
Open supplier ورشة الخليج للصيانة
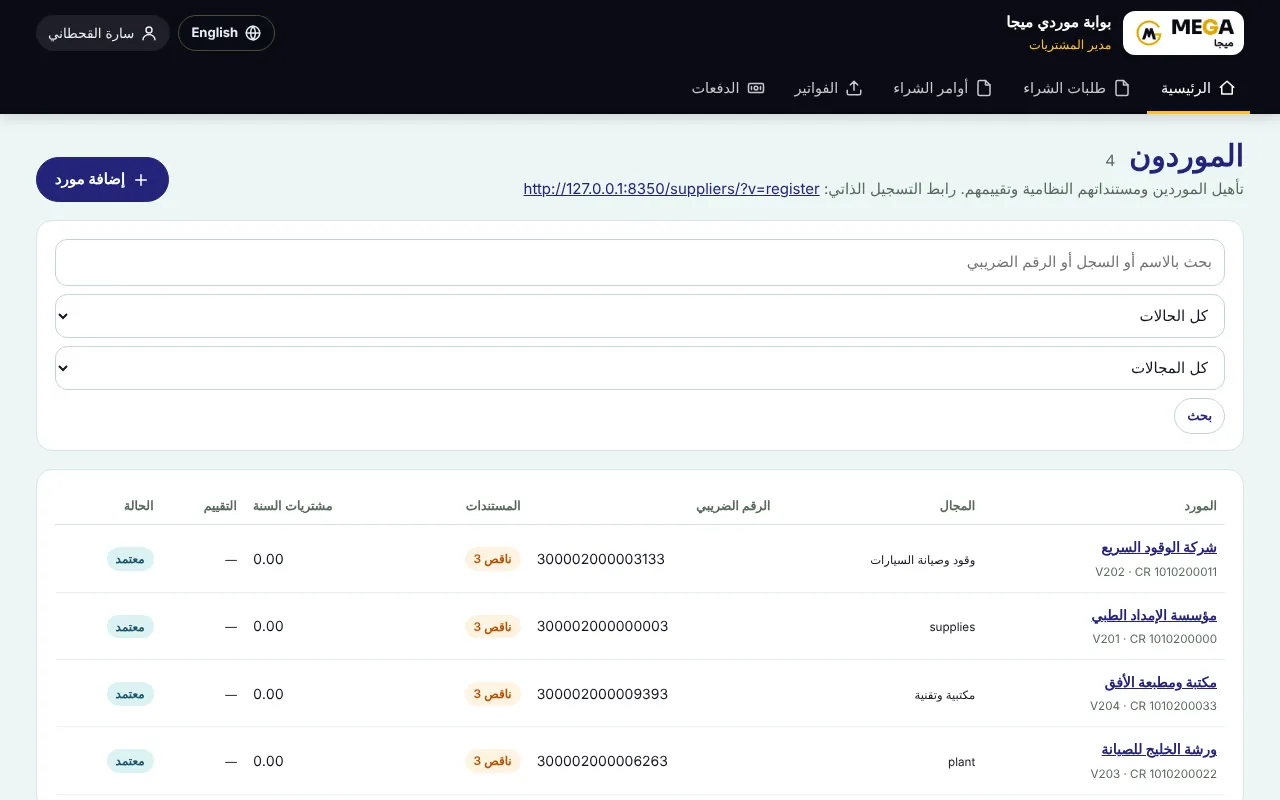[x=1159, y=750]
